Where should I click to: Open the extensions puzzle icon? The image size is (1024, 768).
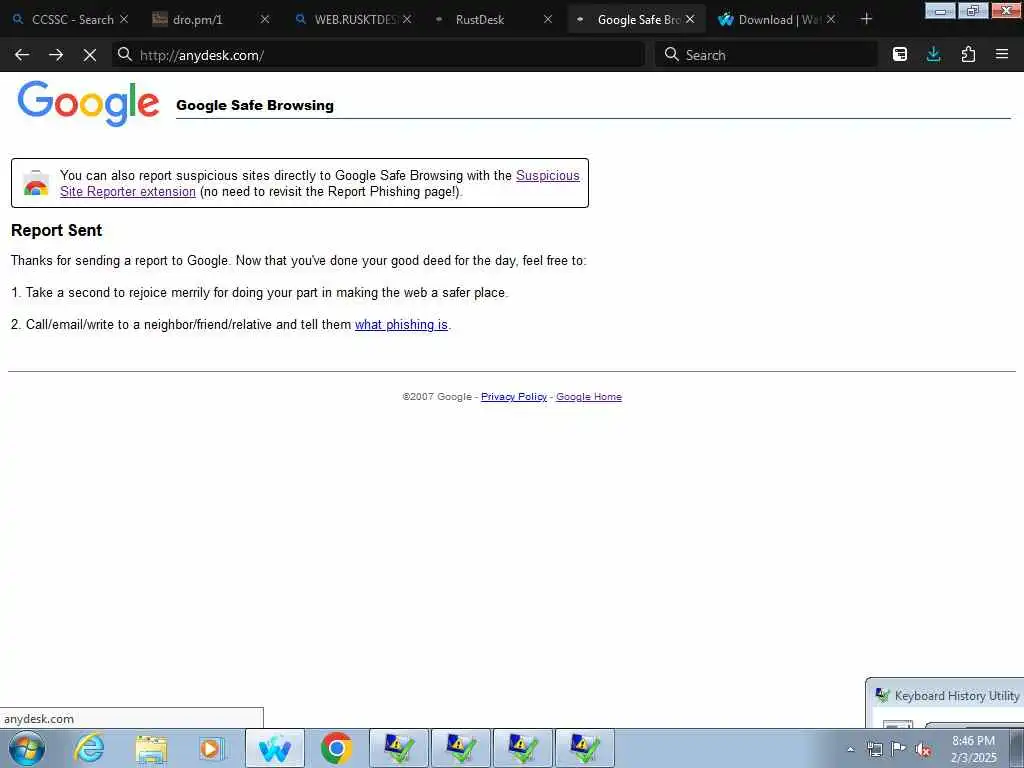[968, 55]
